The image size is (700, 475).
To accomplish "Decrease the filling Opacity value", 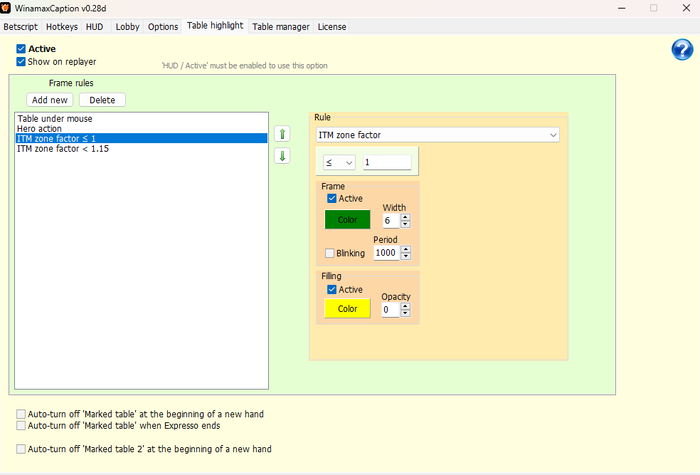I will [x=405, y=313].
